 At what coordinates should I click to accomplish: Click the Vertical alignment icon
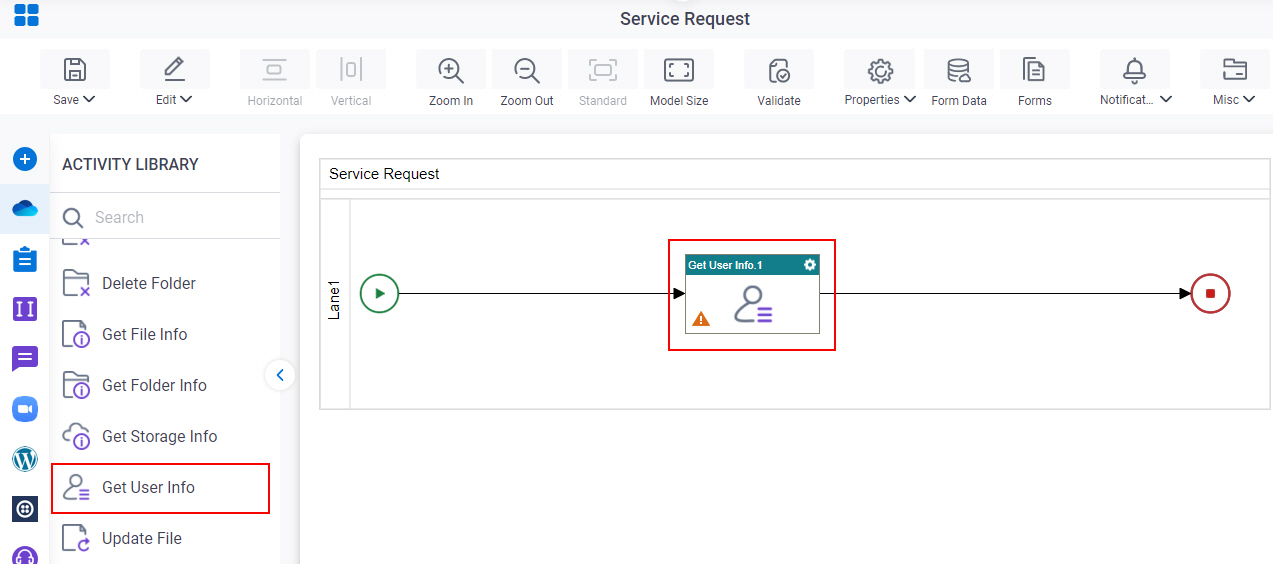tap(350, 69)
